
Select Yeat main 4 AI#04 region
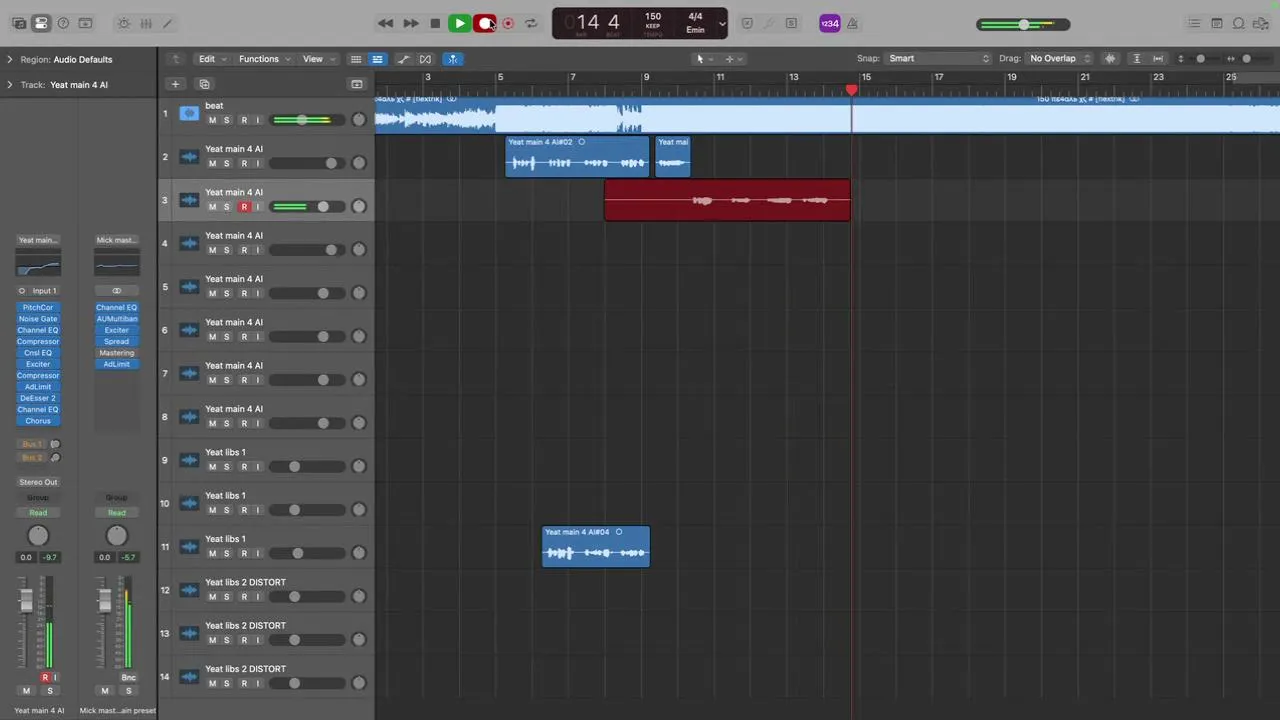[596, 547]
